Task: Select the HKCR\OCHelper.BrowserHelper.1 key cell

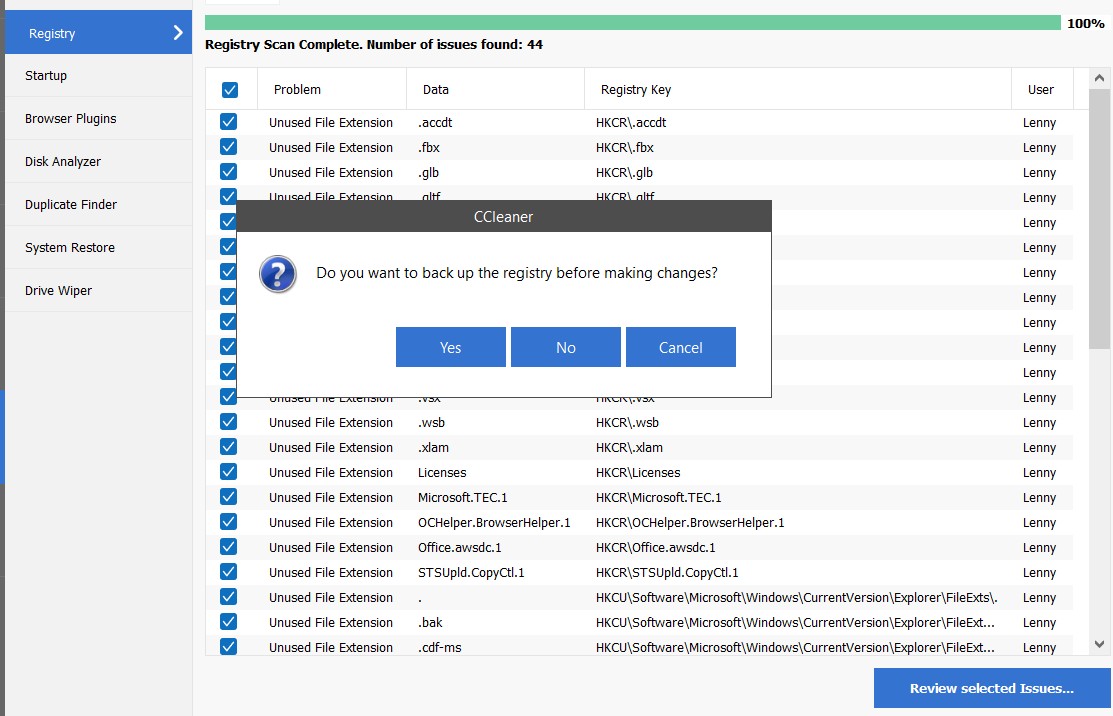Action: 690,522
